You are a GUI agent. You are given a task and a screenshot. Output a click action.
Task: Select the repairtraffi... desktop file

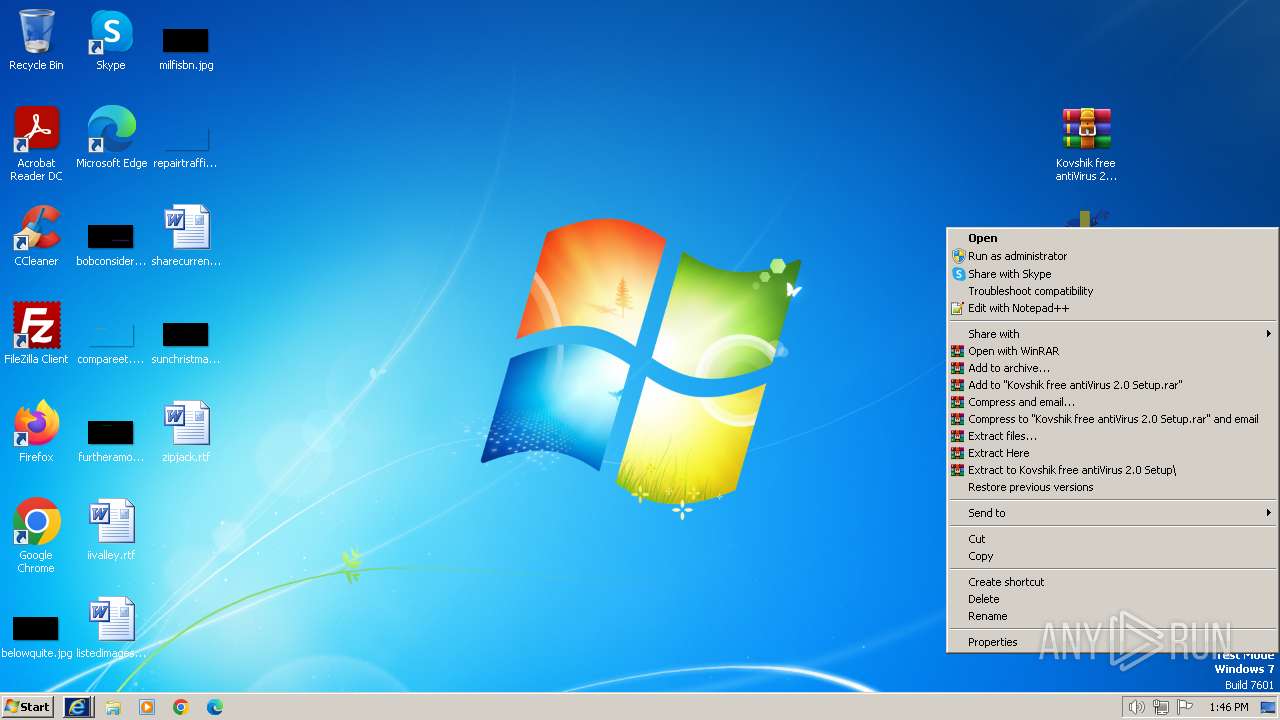(x=186, y=145)
